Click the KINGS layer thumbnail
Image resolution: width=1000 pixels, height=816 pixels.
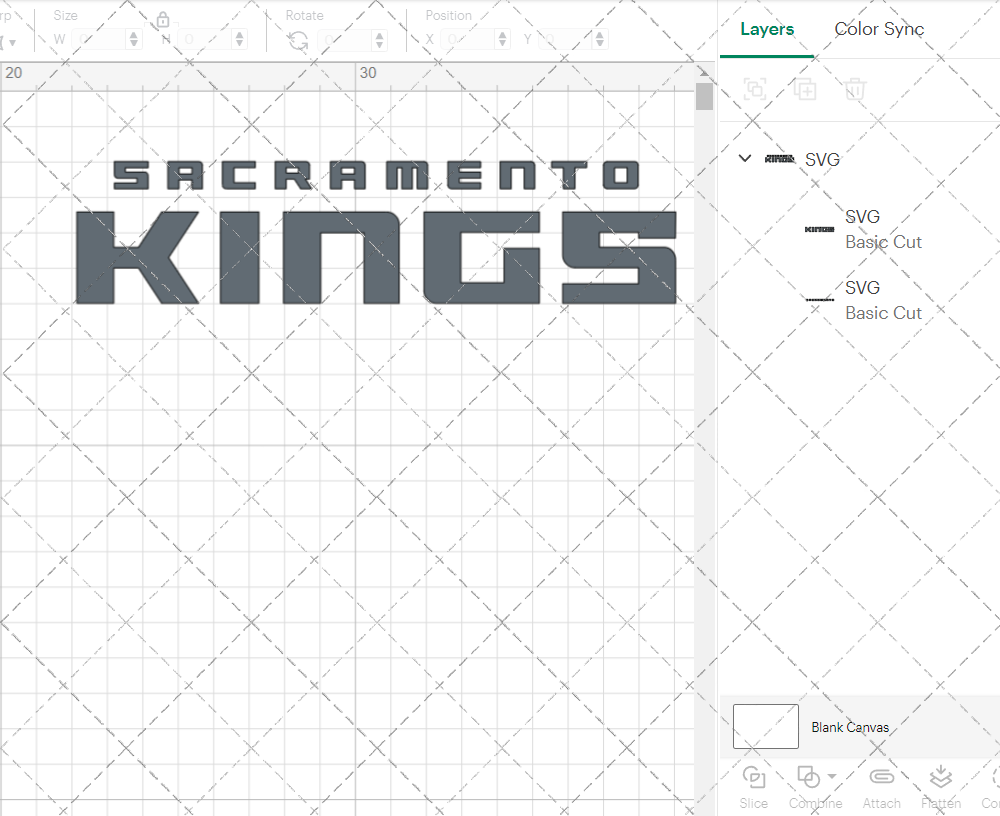pyautogui.click(x=820, y=230)
